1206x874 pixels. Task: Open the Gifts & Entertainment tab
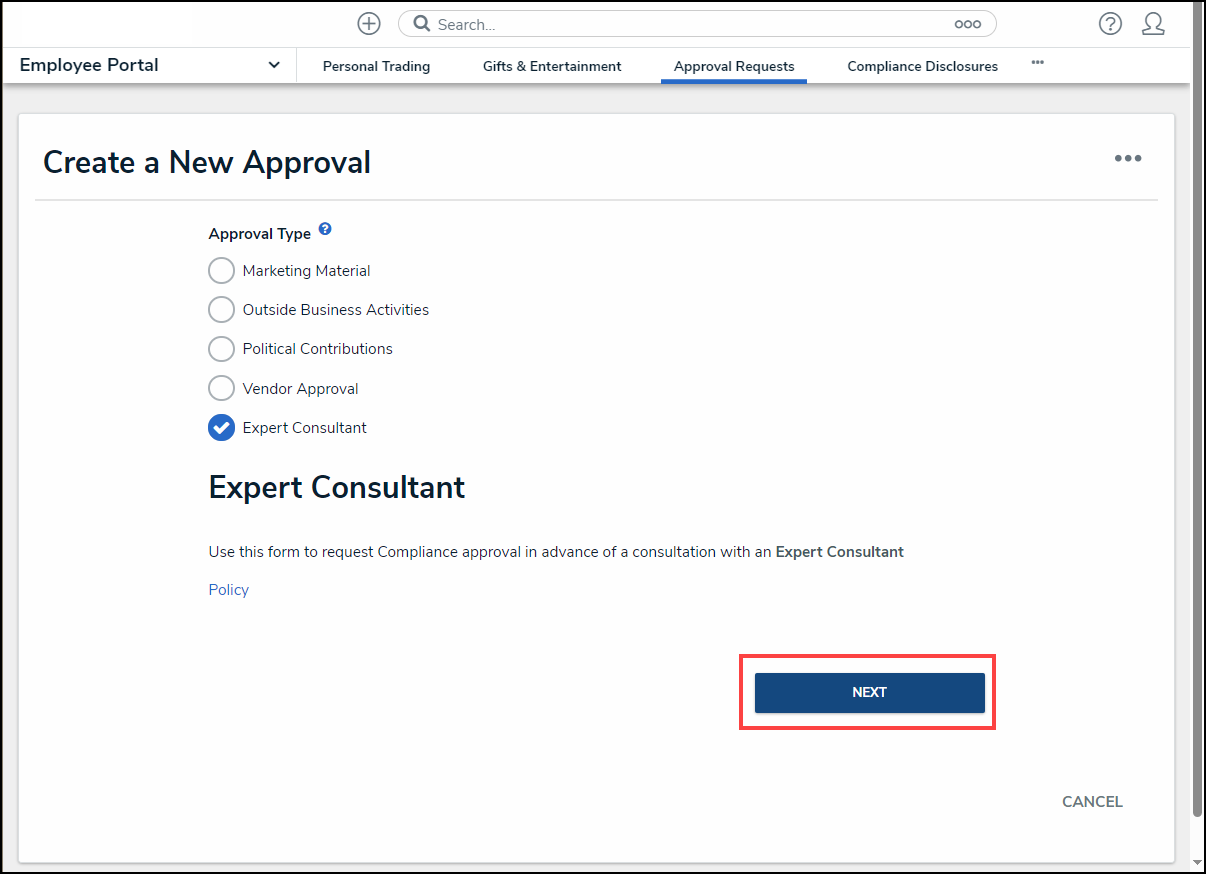tap(552, 67)
